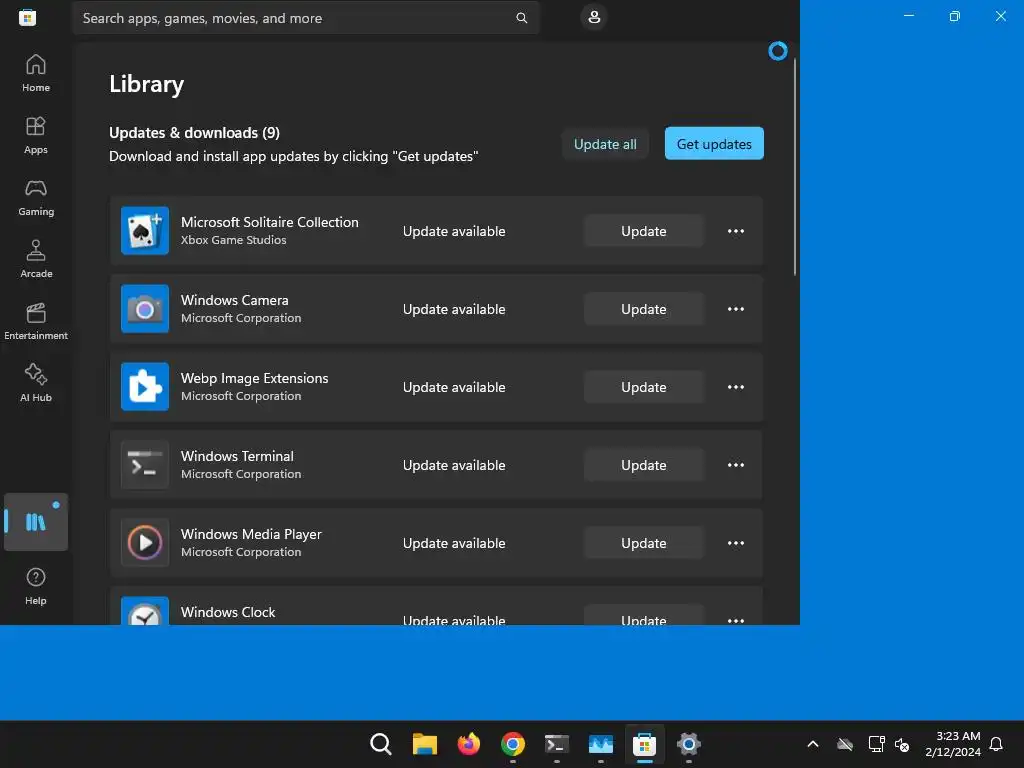Expand hidden system tray icons chevron

click(813, 744)
